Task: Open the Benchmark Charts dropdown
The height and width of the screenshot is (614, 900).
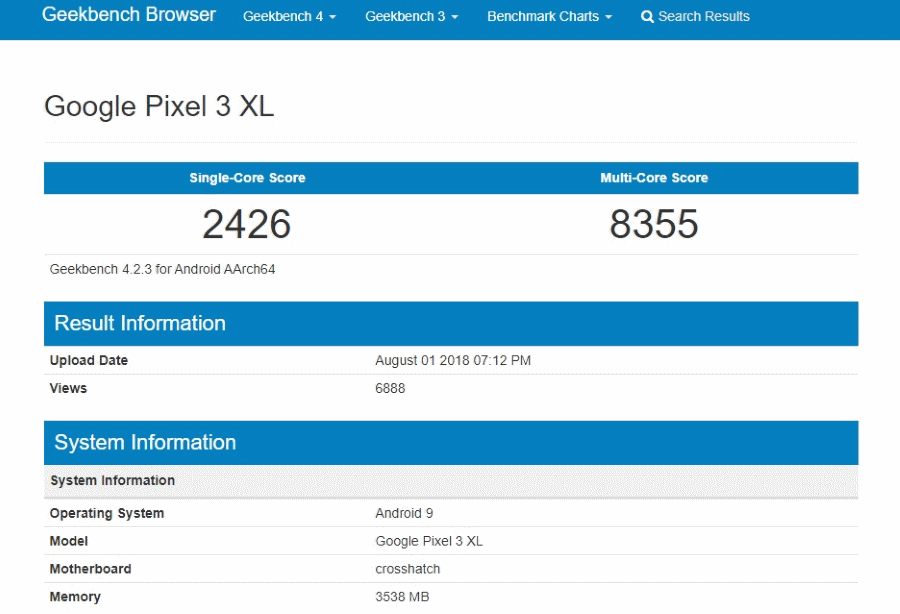Action: [549, 17]
